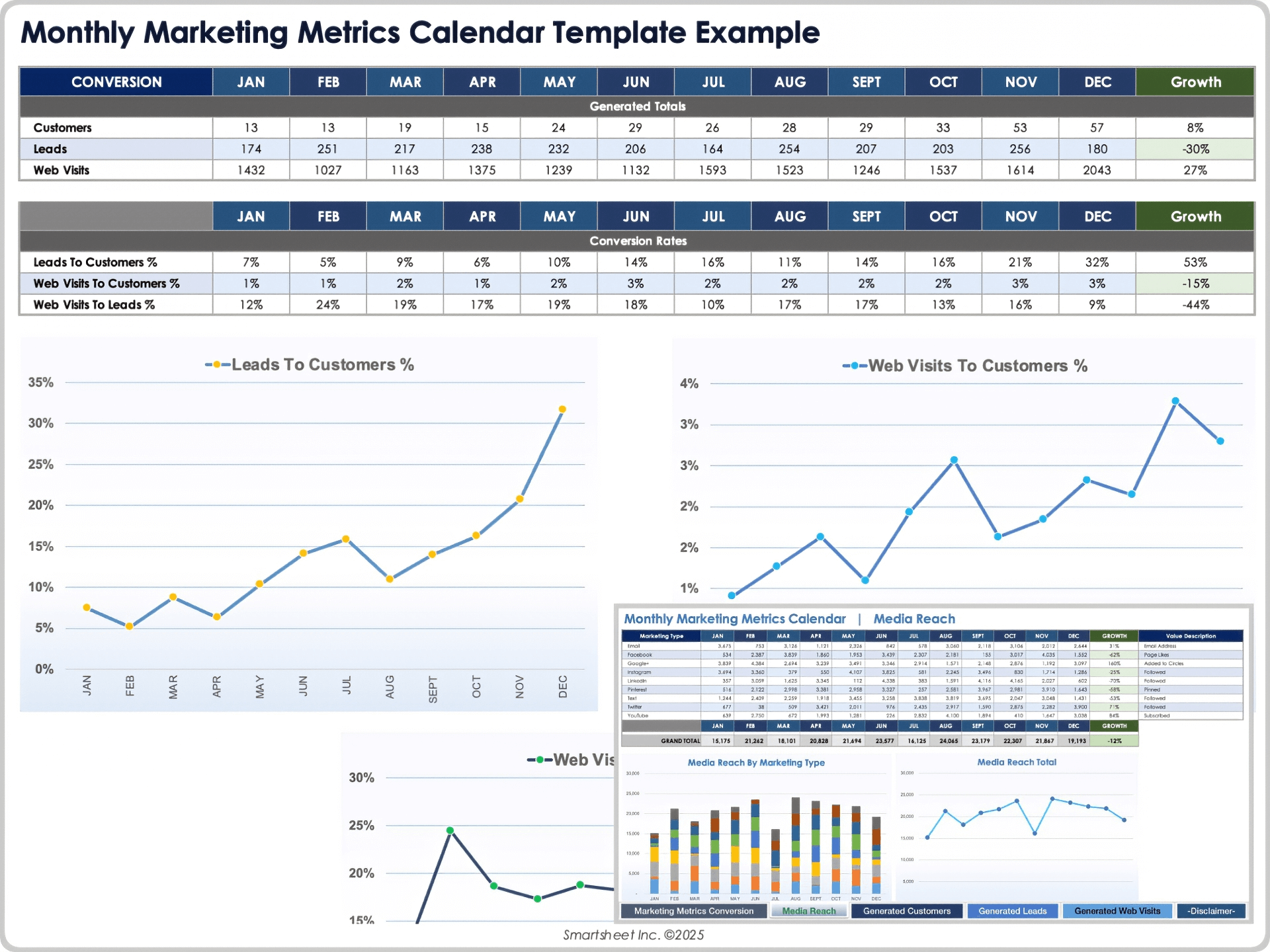Select the Generated Leads sheet tab
The image size is (1270, 952).
1012,911
